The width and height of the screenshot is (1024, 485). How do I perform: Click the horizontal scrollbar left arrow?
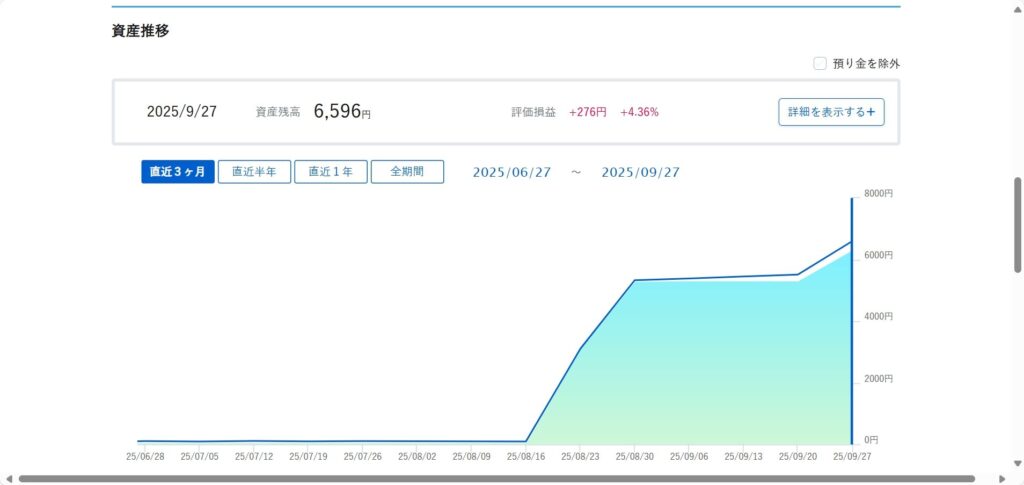pyautogui.click(x=9, y=479)
